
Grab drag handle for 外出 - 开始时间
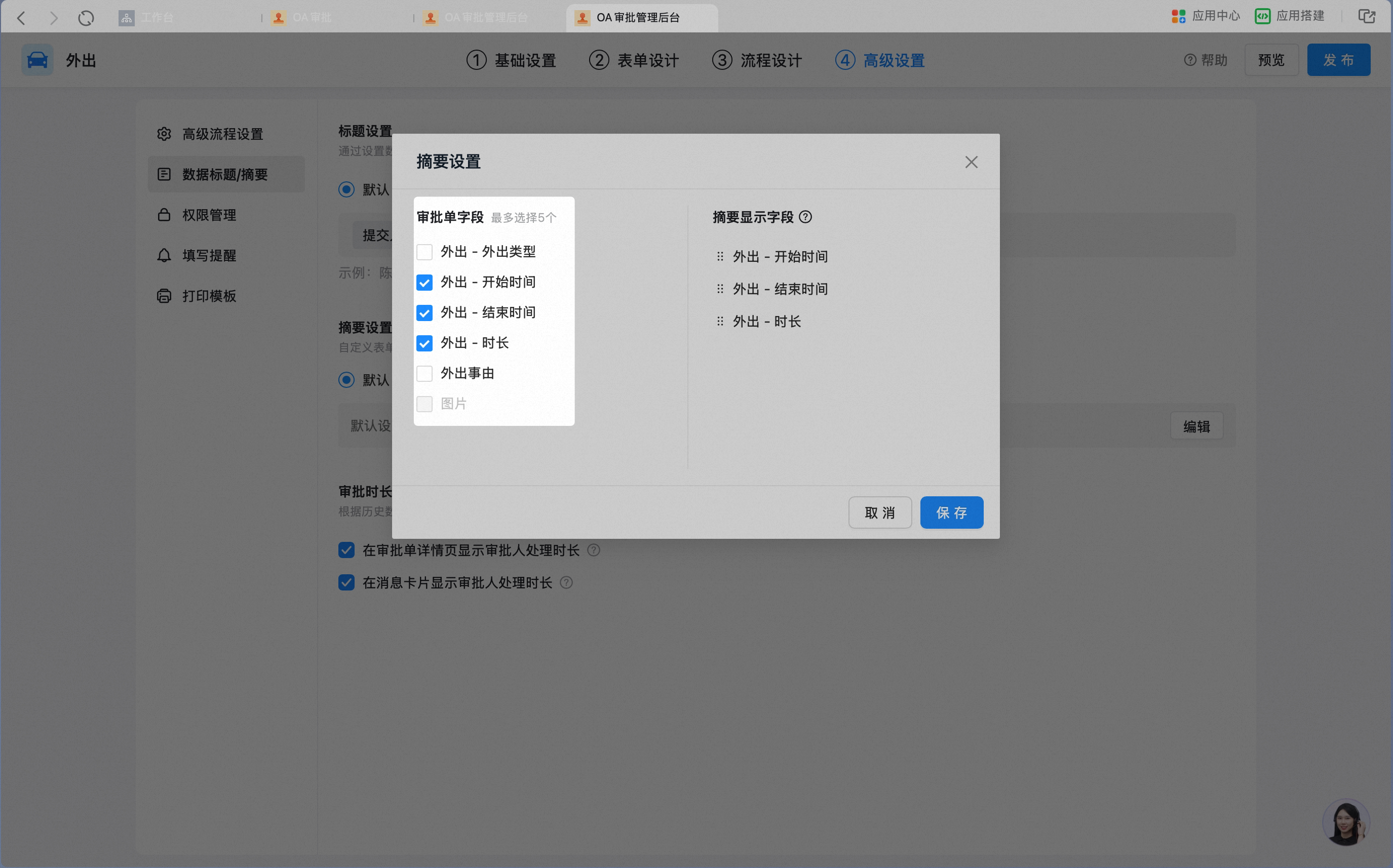coord(720,257)
